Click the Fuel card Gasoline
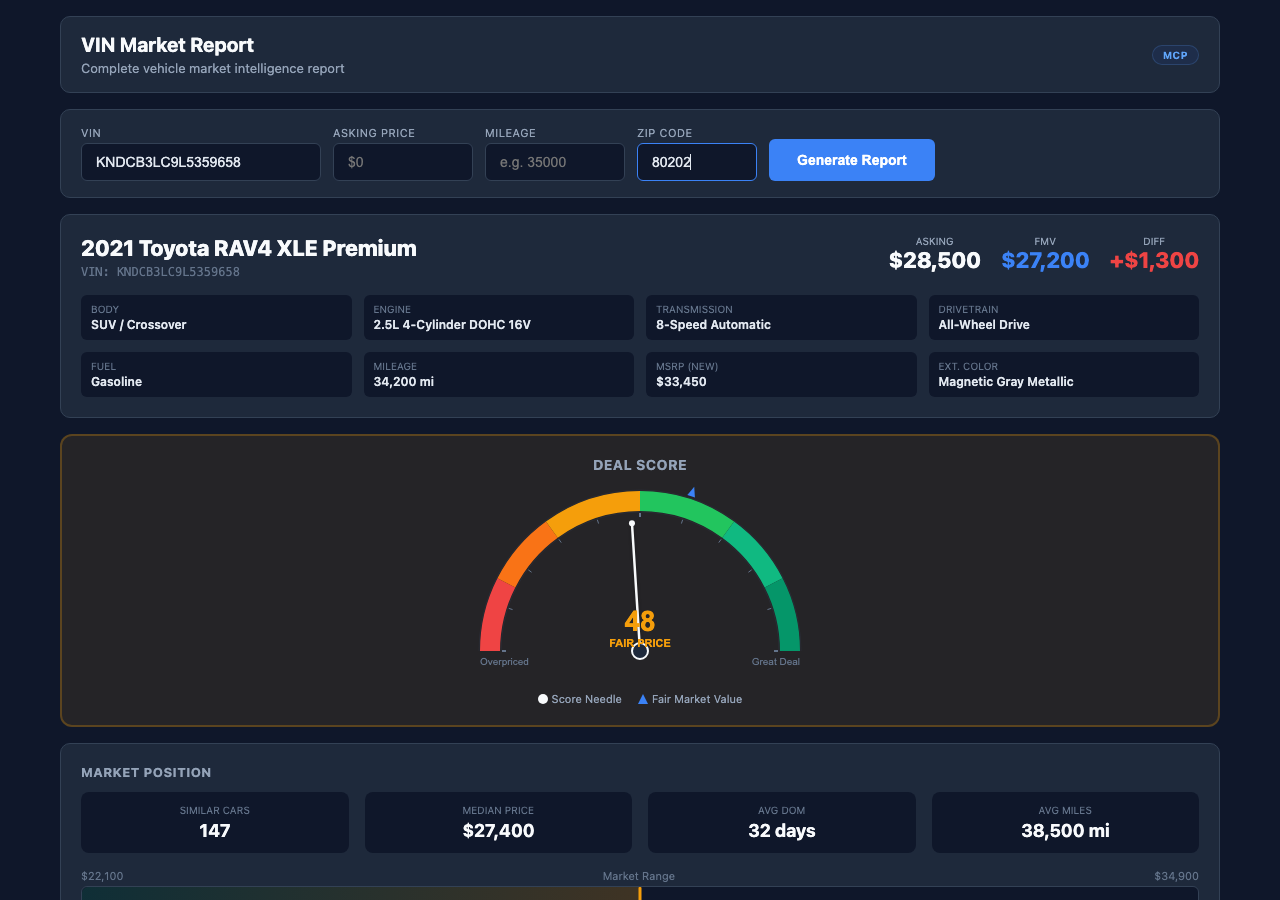 coord(216,374)
